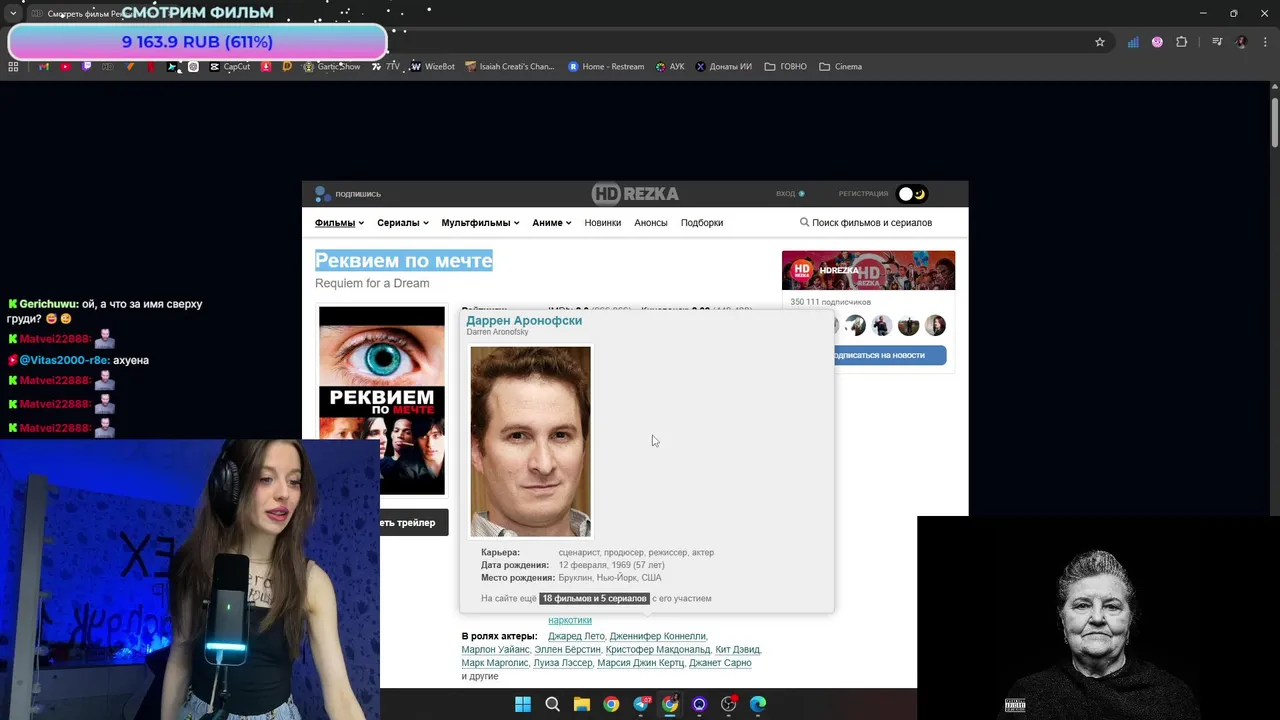
Task: Open the Донаты ИИ bookmark
Action: [x=723, y=67]
